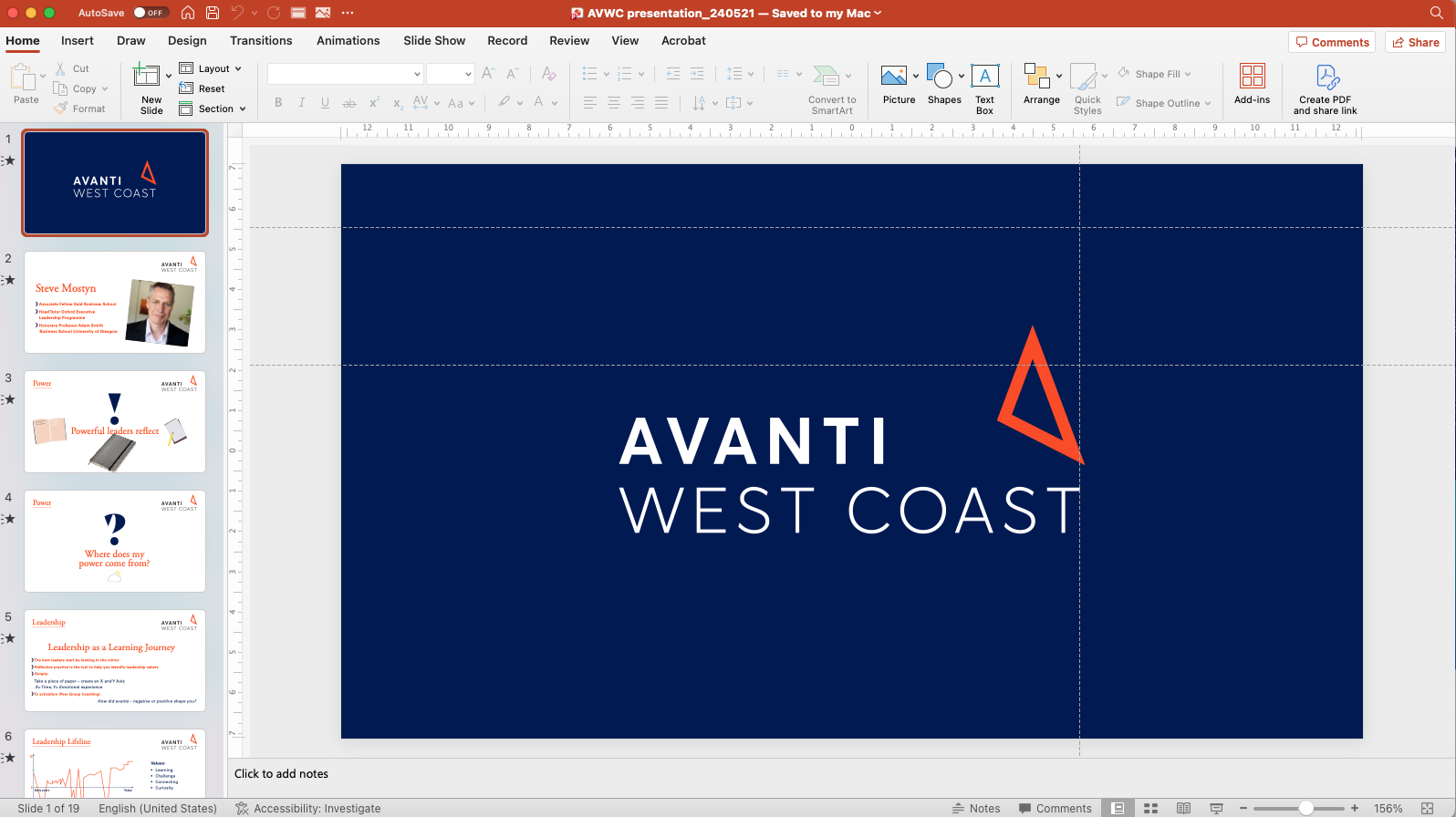Open the Home icon in title bar
The width and height of the screenshot is (1456, 817).
point(188,13)
